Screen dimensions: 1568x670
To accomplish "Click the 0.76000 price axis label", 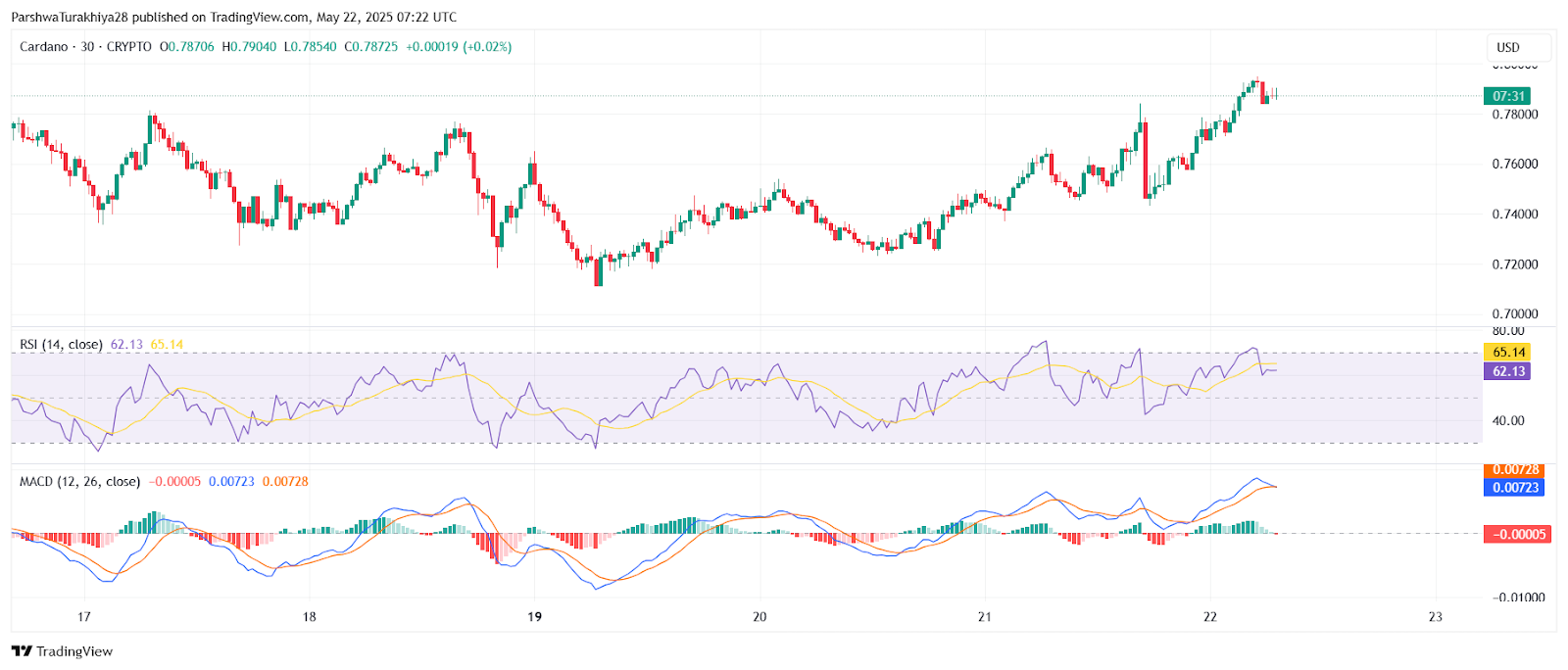I will 1515,164.
